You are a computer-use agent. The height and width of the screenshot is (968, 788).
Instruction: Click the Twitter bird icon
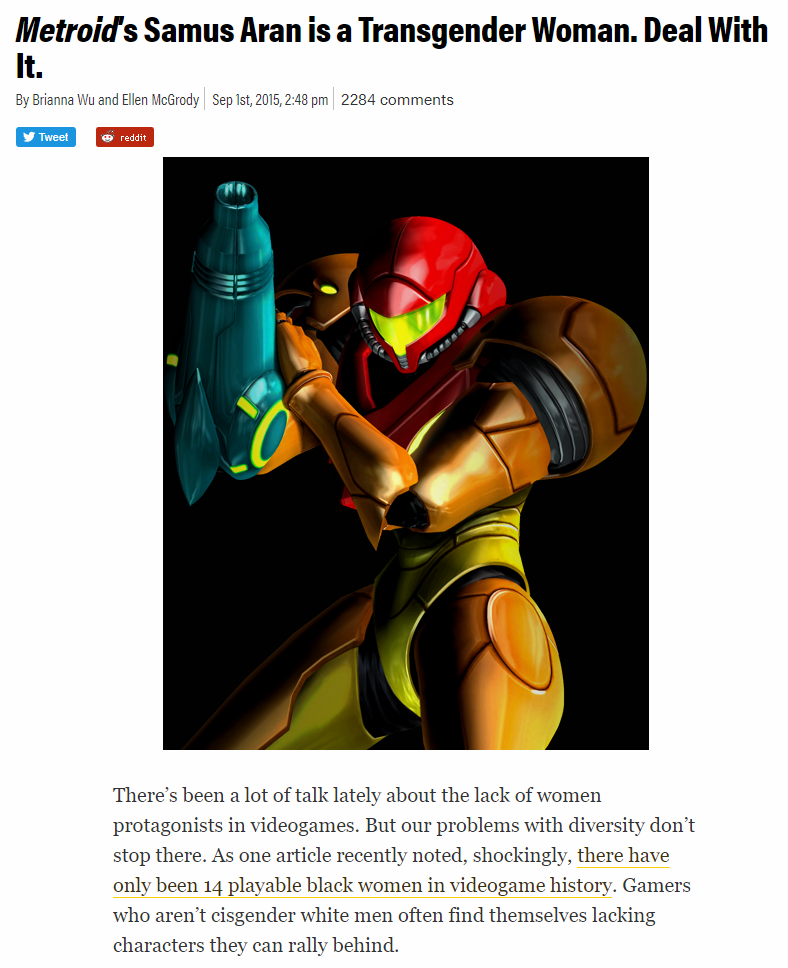tap(28, 137)
